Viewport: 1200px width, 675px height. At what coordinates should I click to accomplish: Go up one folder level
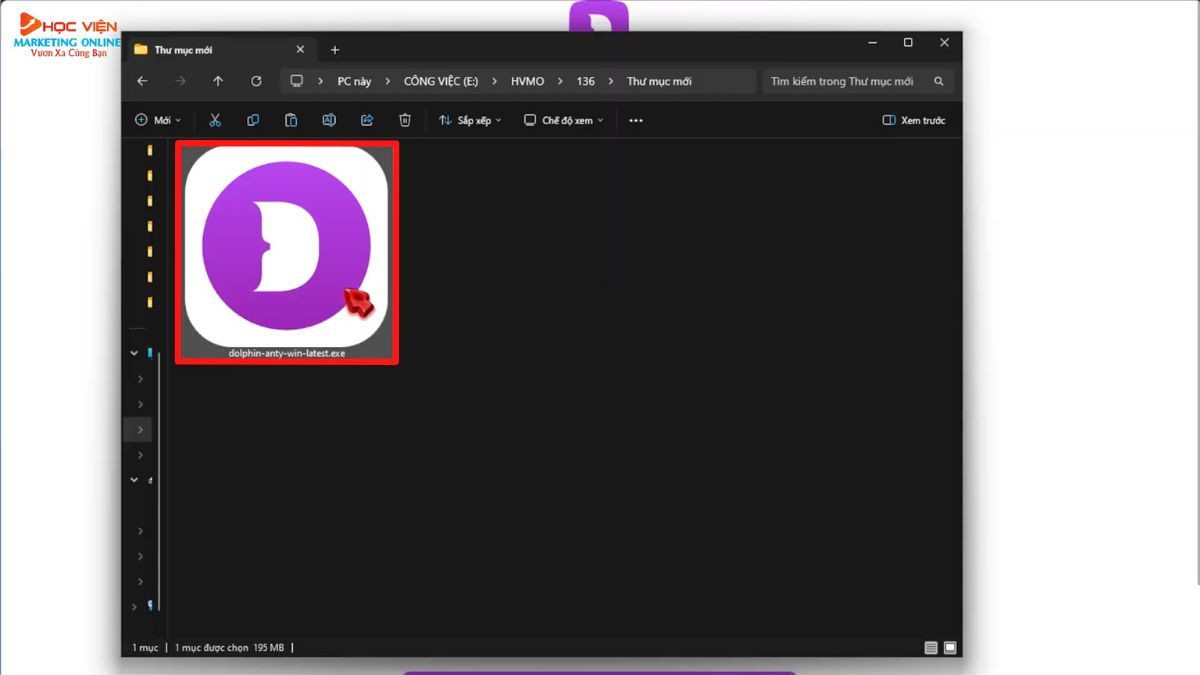tap(218, 81)
